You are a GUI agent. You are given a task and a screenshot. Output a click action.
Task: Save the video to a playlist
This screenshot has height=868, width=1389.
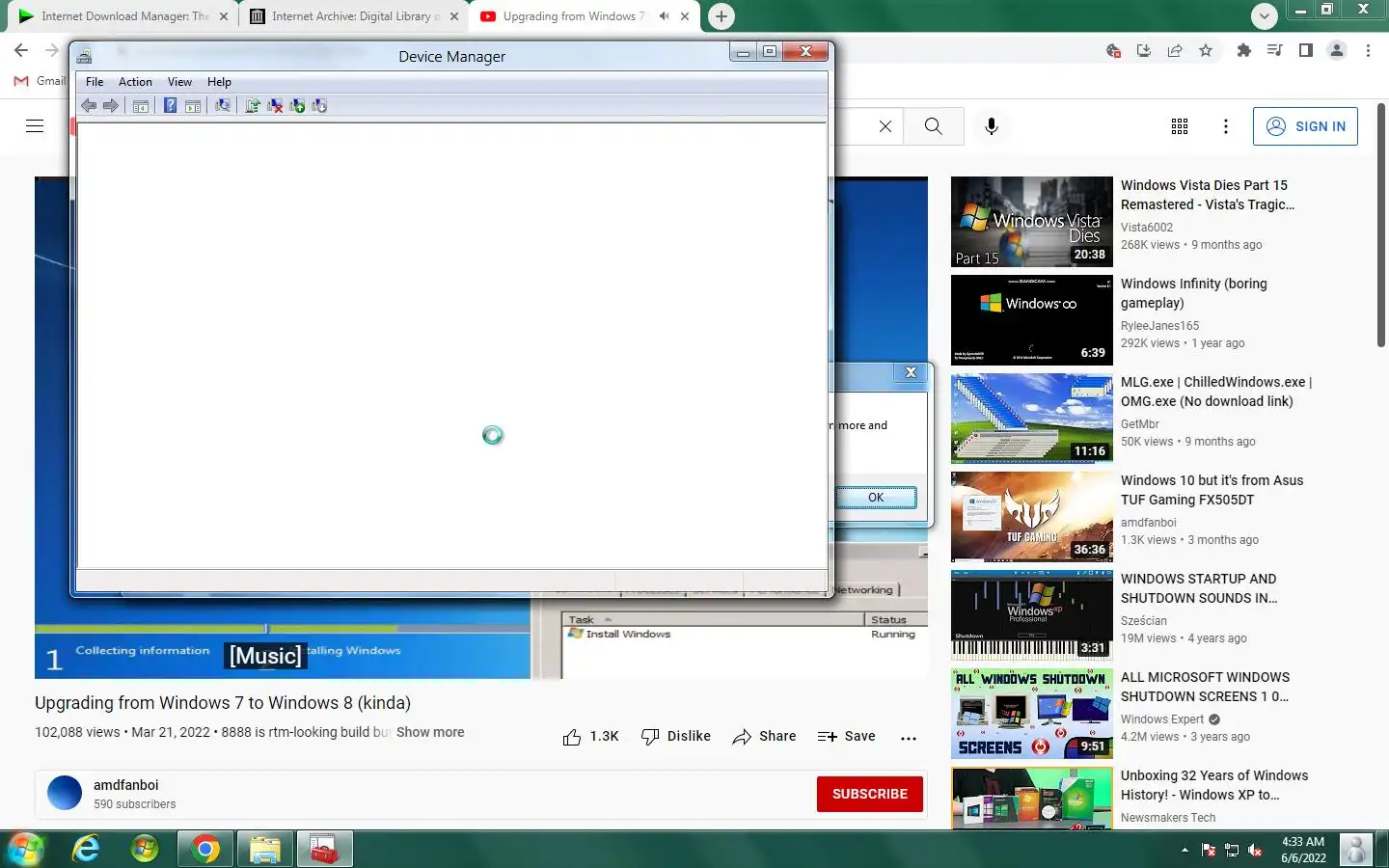(846, 737)
